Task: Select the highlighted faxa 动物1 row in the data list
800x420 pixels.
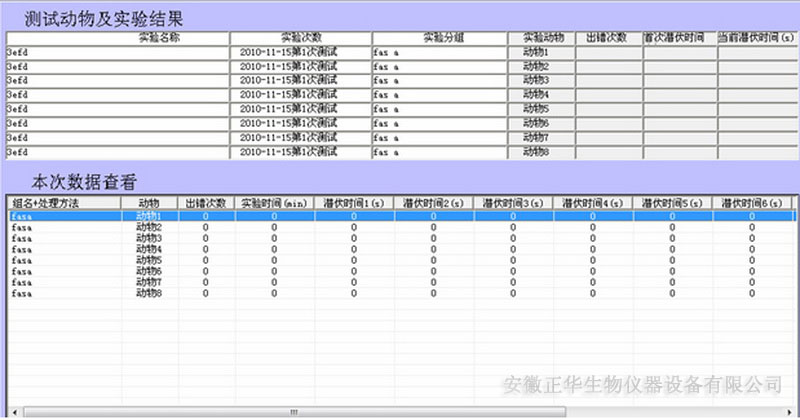Action: point(402,216)
